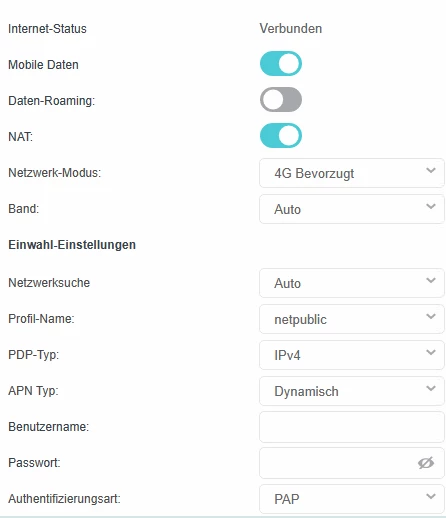The height and width of the screenshot is (518, 446).
Task: Click the chevron arrow of the Netzwerk-Modus box
Action: pyautogui.click(x=431, y=171)
